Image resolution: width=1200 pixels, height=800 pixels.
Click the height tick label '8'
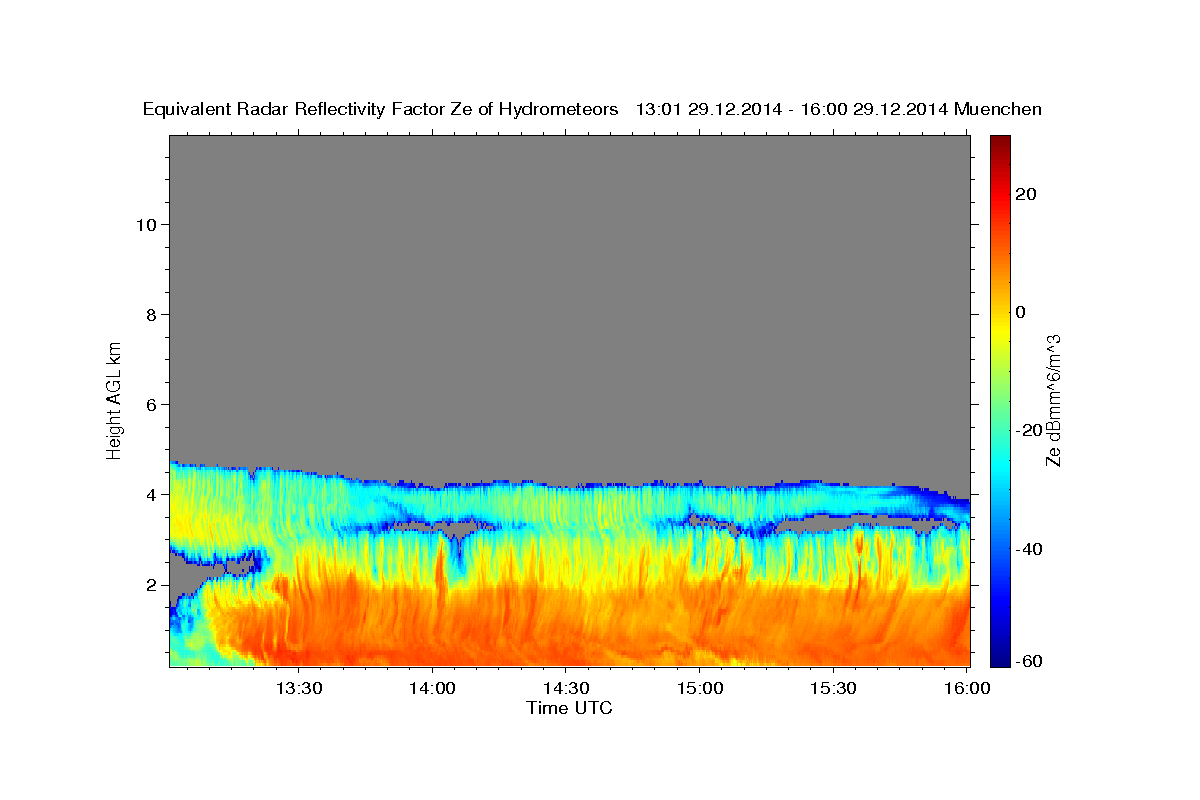click(149, 314)
